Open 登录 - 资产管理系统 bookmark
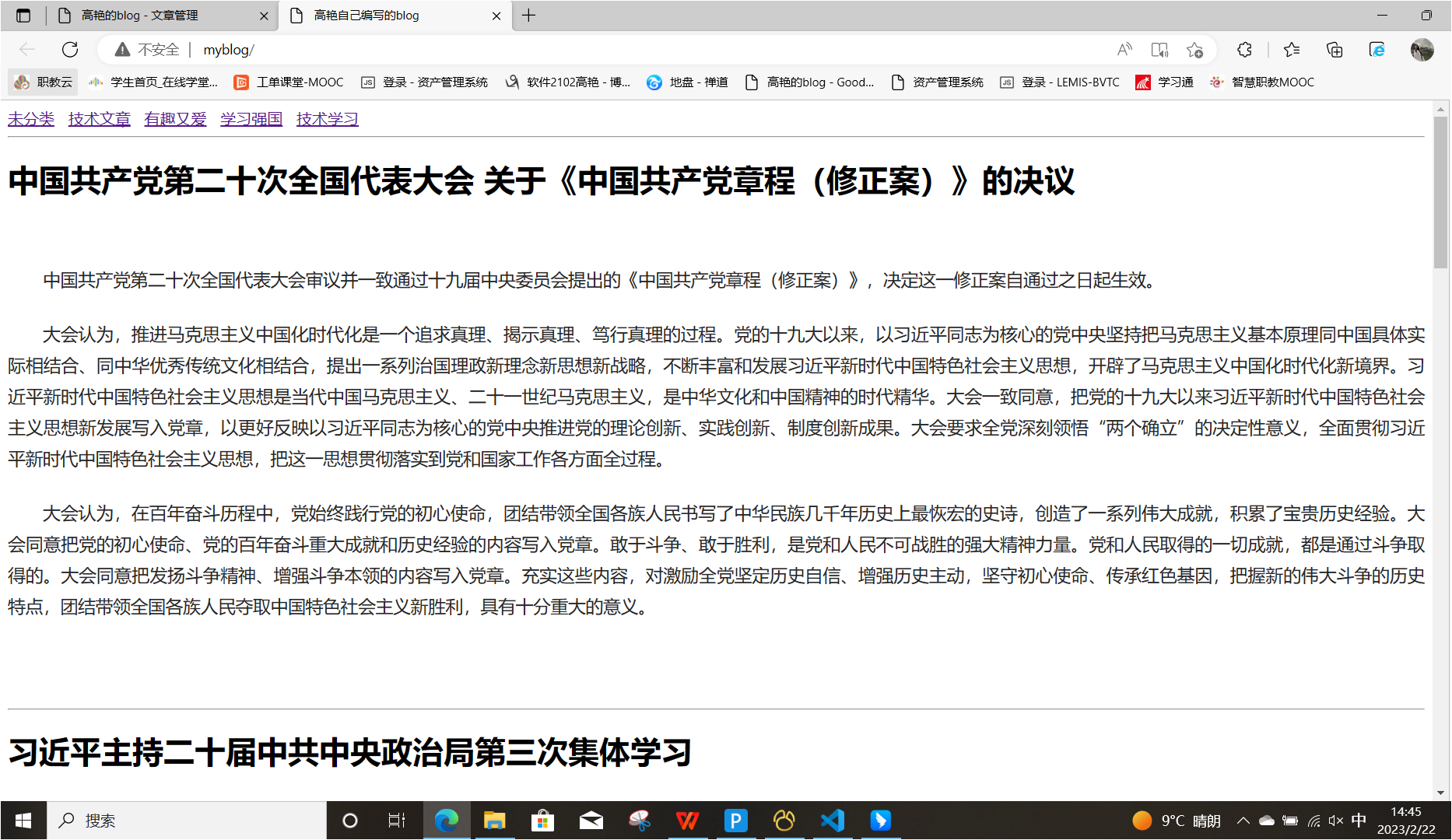Screen dimensions: 1452x840 pos(425,82)
